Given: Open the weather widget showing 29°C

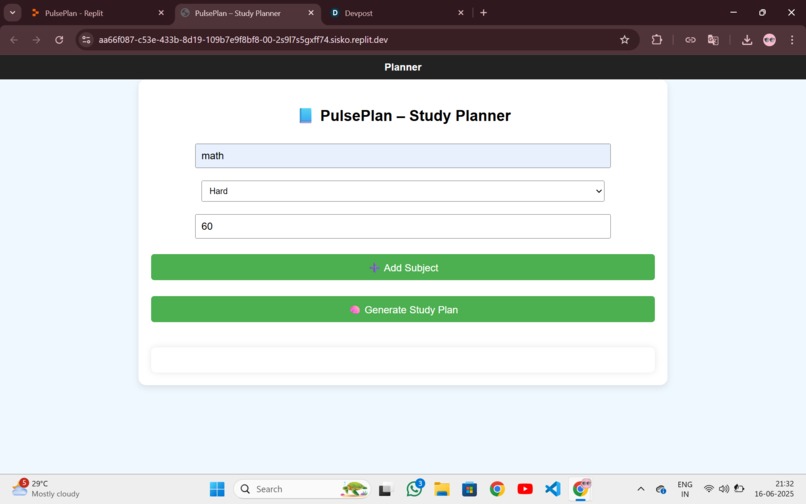Looking at the screenshot, I should coord(45,489).
